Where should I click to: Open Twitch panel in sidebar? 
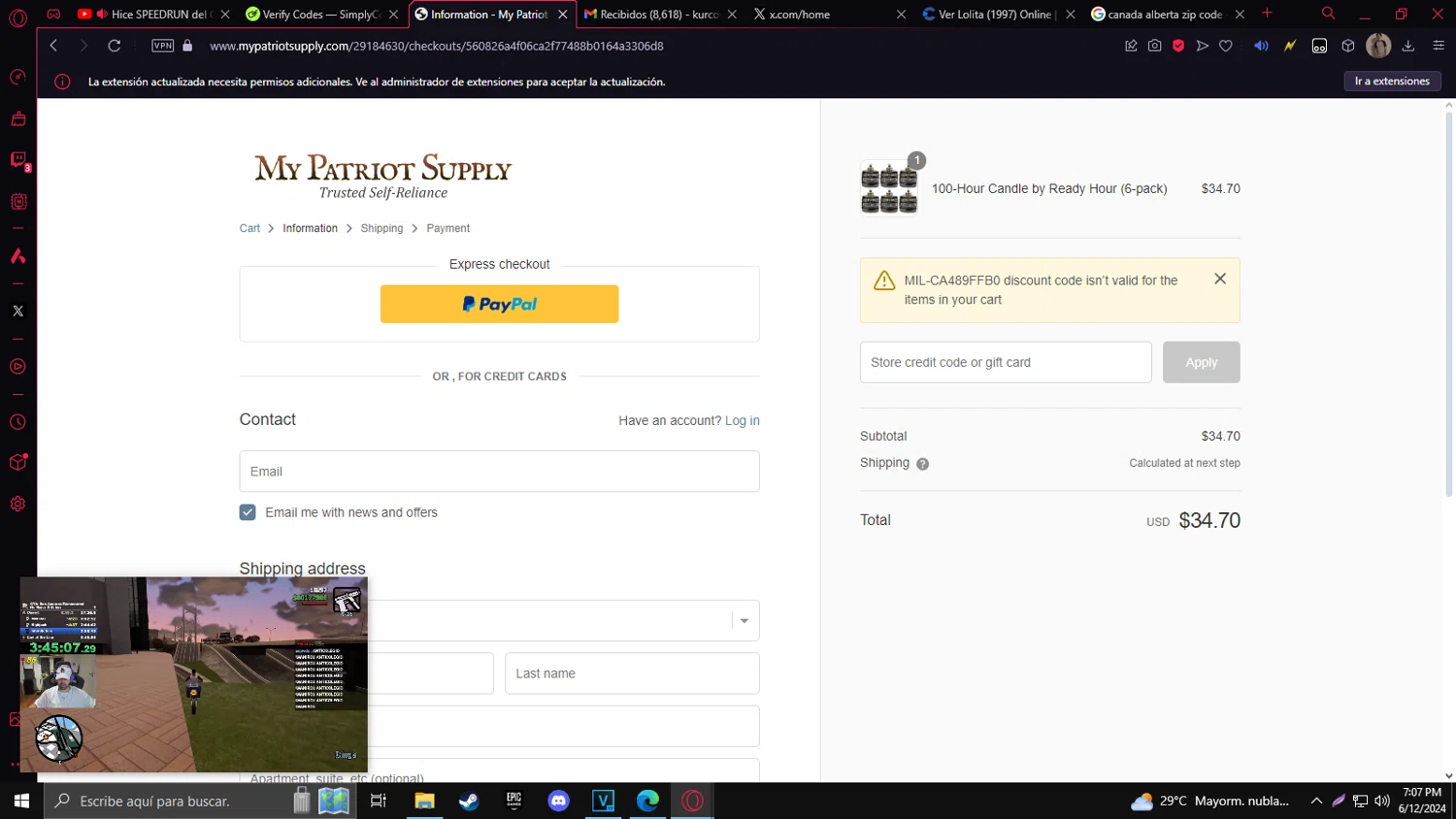pos(17,160)
